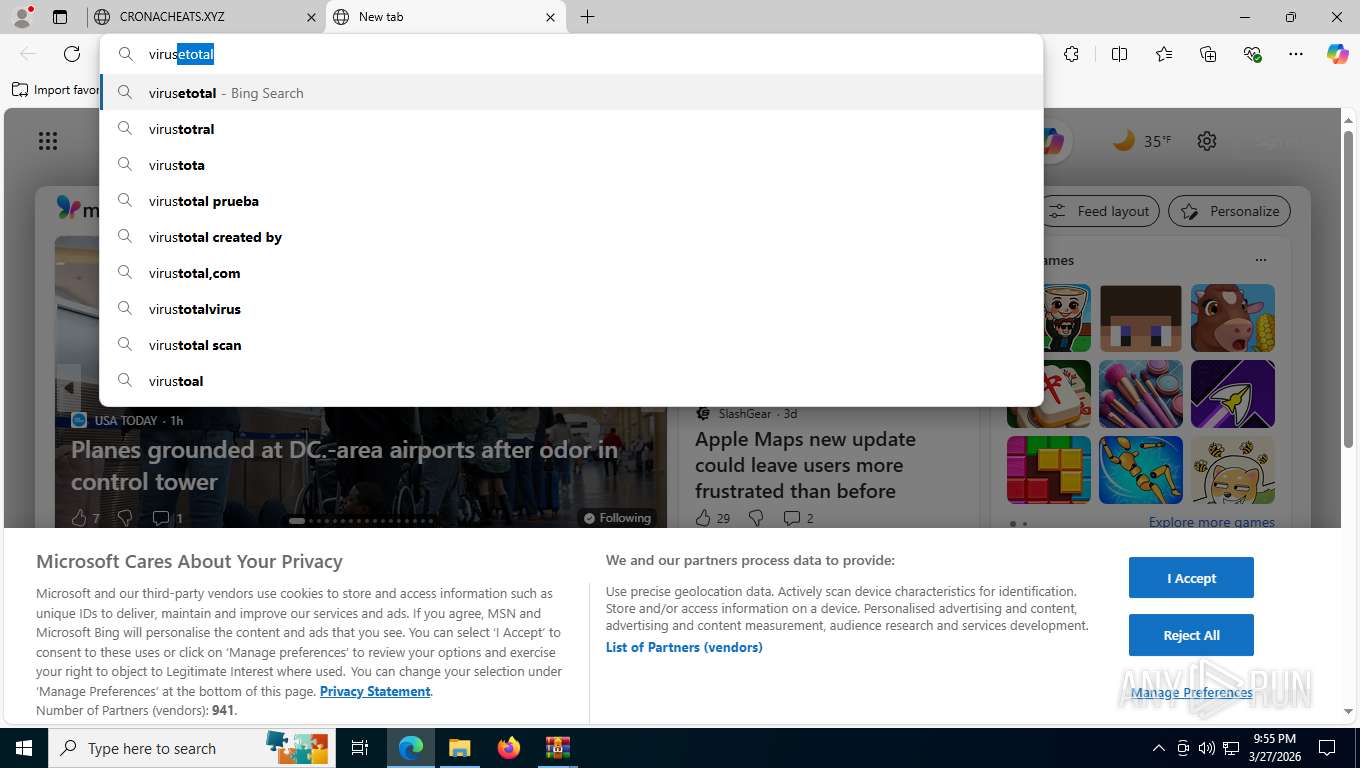This screenshot has width=1360, height=768.
Task: Open the Explore more games link
Action: pos(1211,522)
